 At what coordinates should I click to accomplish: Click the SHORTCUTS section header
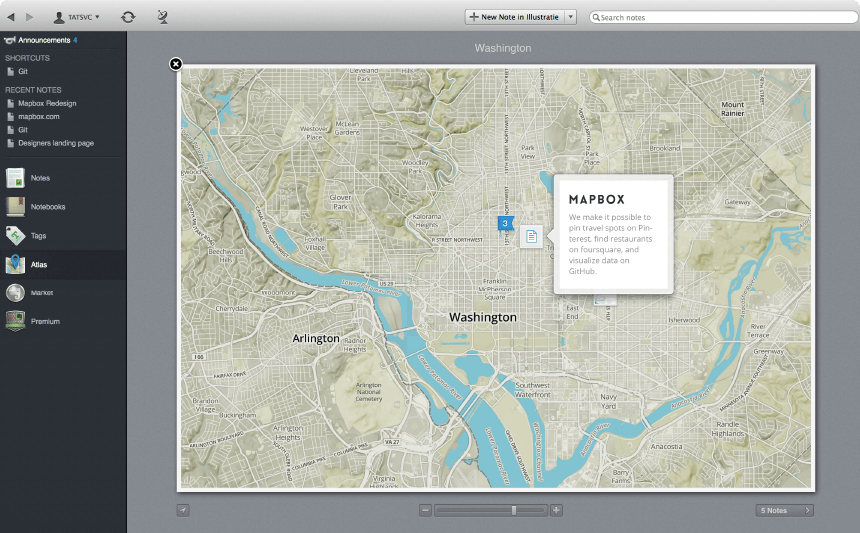tap(27, 58)
